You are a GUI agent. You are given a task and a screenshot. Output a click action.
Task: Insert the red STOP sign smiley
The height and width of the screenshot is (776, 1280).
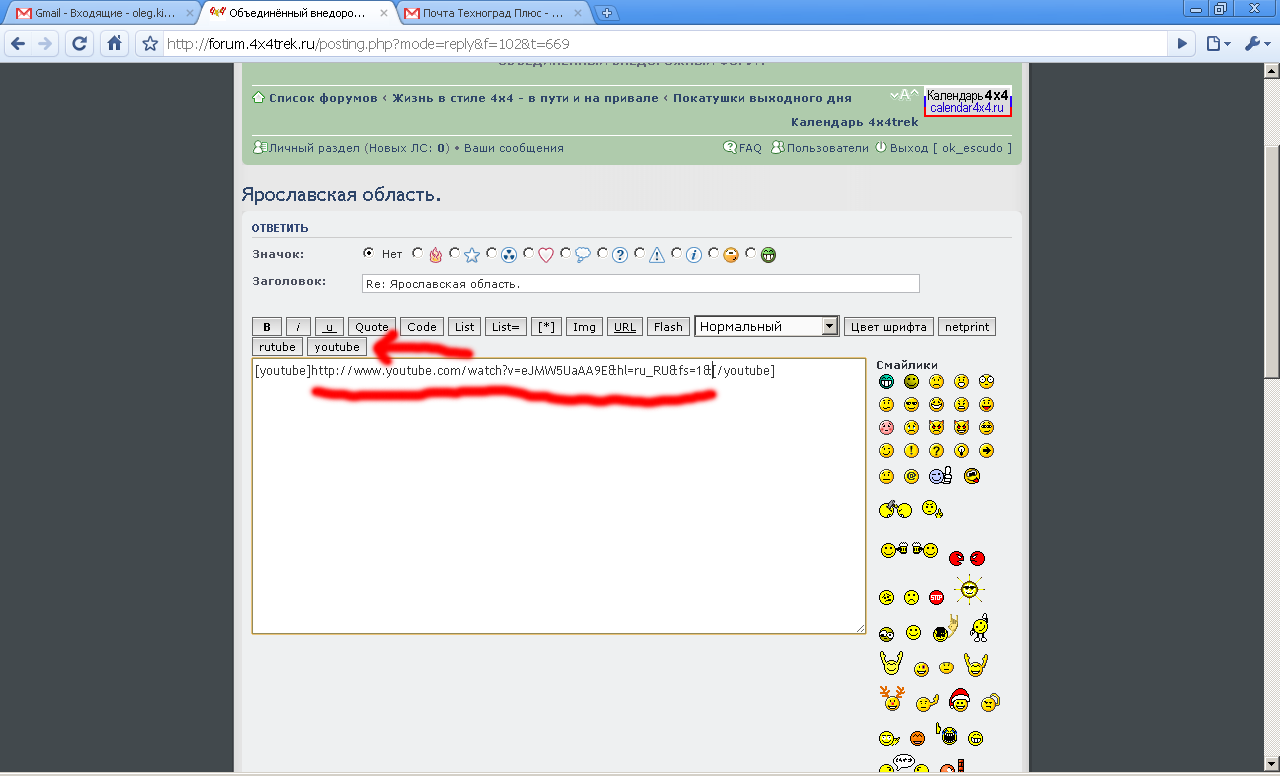936,597
